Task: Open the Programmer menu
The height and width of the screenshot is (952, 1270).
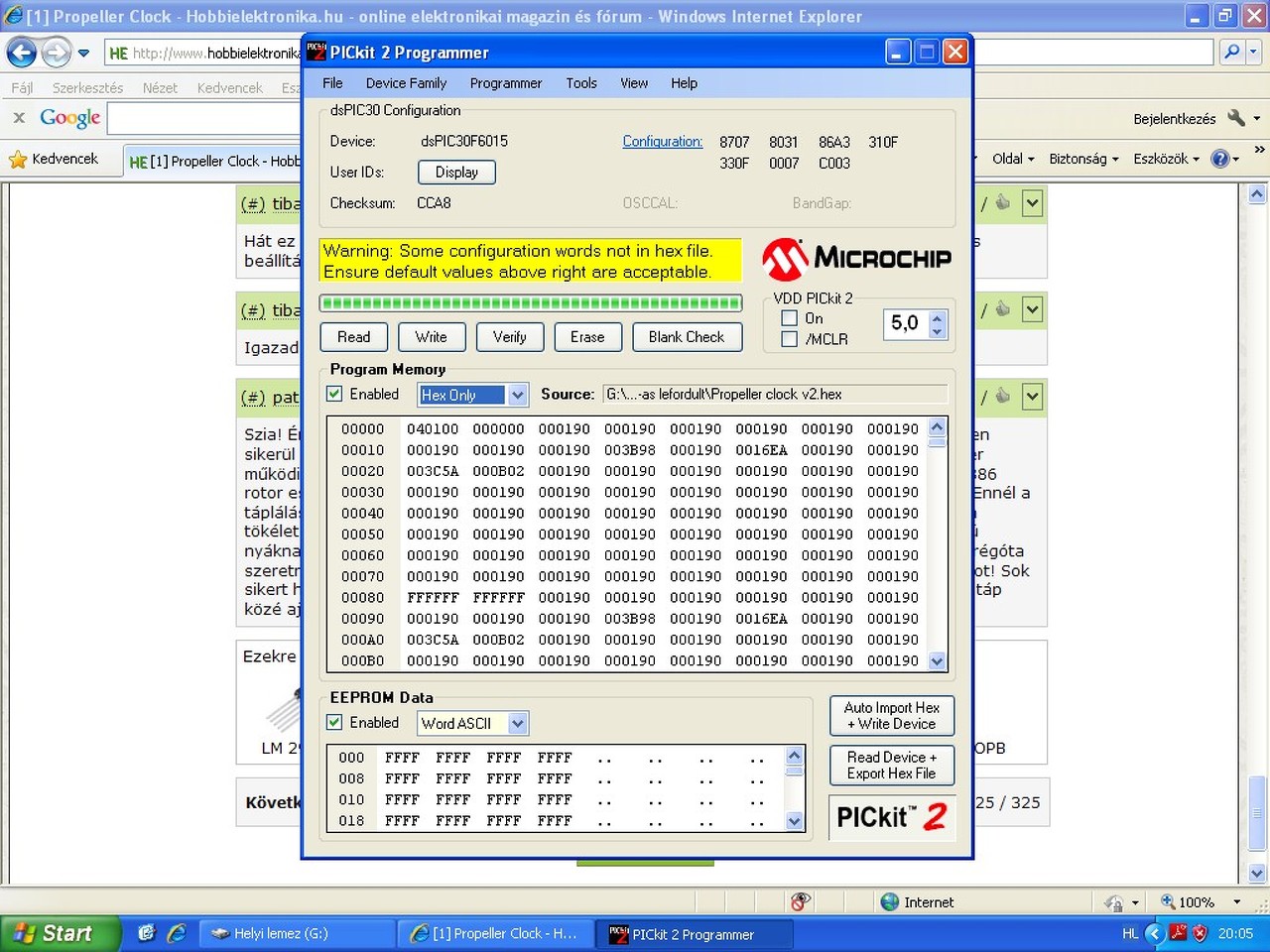Action: [506, 83]
